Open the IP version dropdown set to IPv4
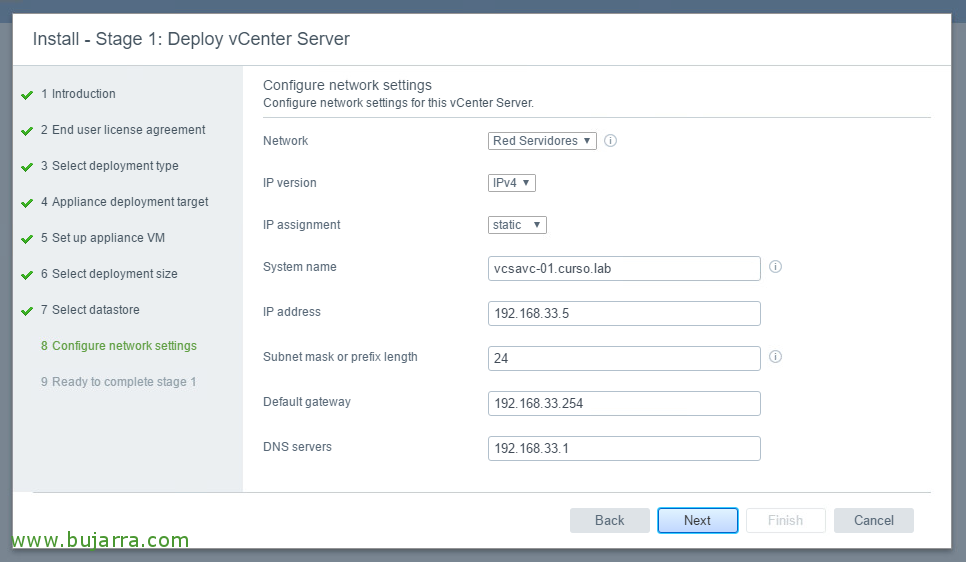Image resolution: width=966 pixels, height=562 pixels. tap(512, 182)
